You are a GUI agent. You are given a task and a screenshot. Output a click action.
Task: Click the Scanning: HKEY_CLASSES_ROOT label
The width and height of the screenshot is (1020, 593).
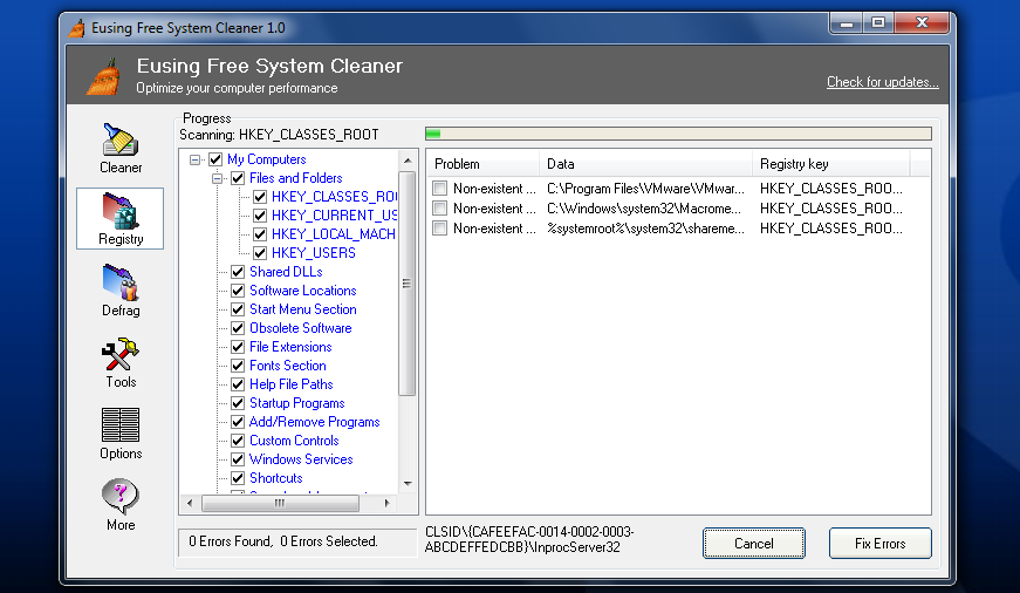(x=278, y=135)
